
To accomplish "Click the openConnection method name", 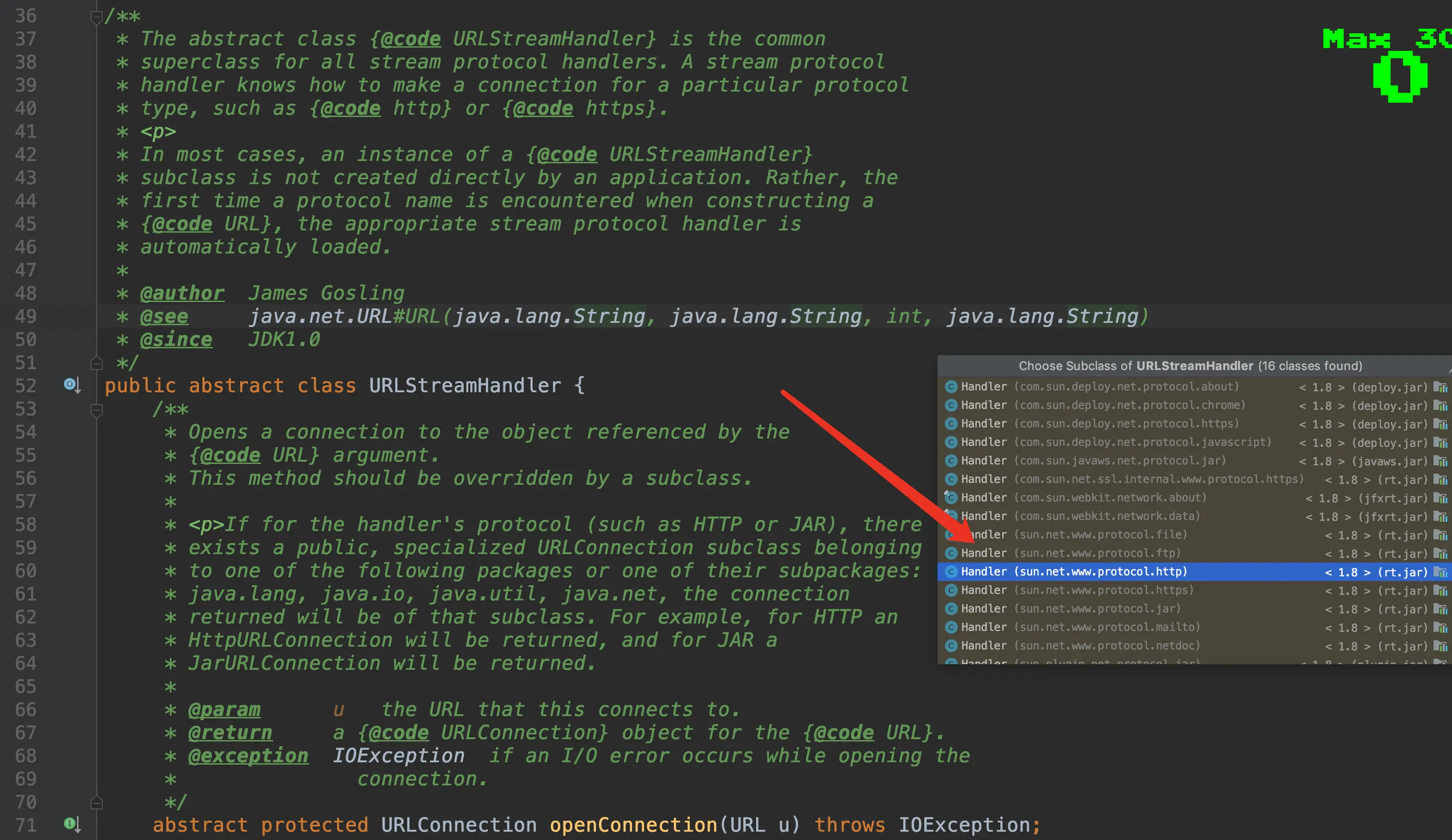I will coord(633,825).
